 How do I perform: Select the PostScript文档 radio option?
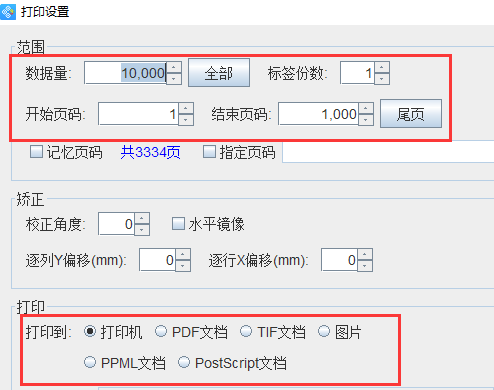pyautogui.click(x=184, y=362)
